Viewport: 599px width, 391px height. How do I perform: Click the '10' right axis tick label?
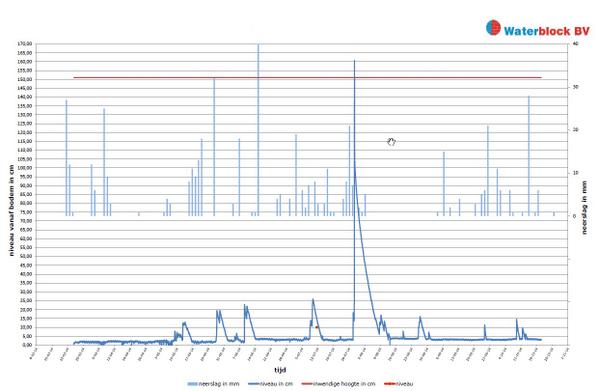click(576, 173)
